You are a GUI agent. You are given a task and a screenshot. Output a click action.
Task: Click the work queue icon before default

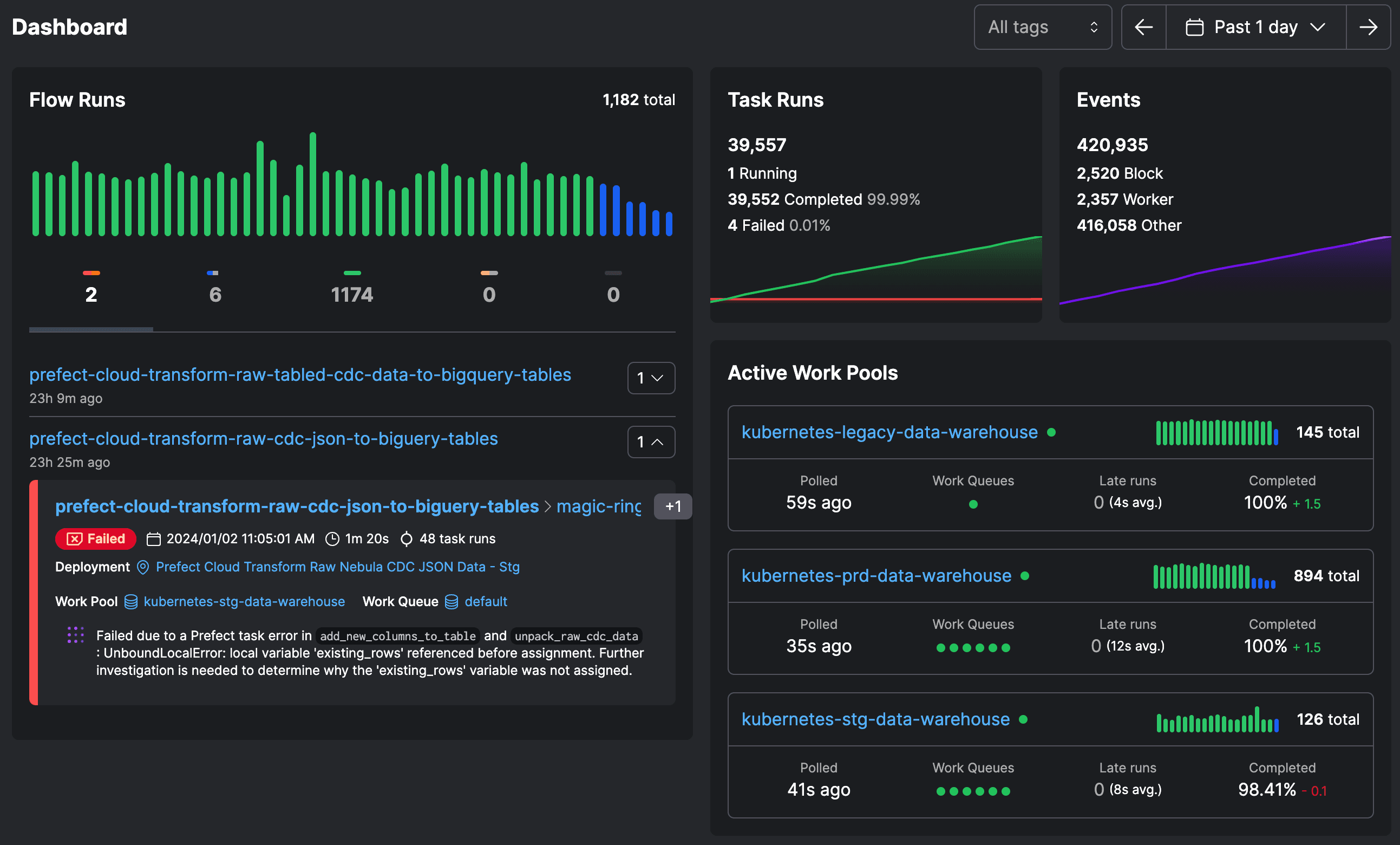(451, 602)
